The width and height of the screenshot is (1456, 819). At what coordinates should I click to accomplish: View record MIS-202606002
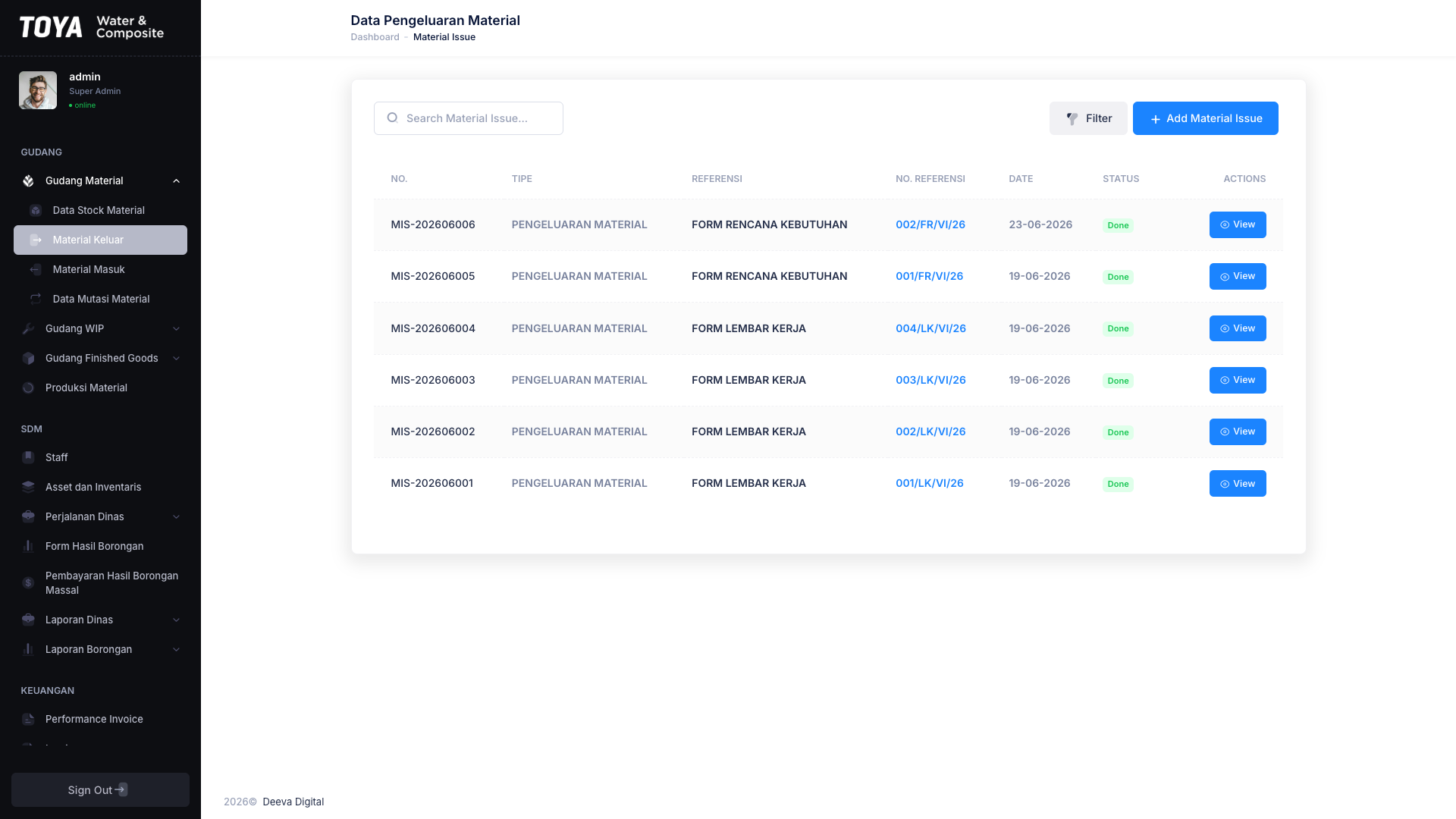tap(1238, 432)
